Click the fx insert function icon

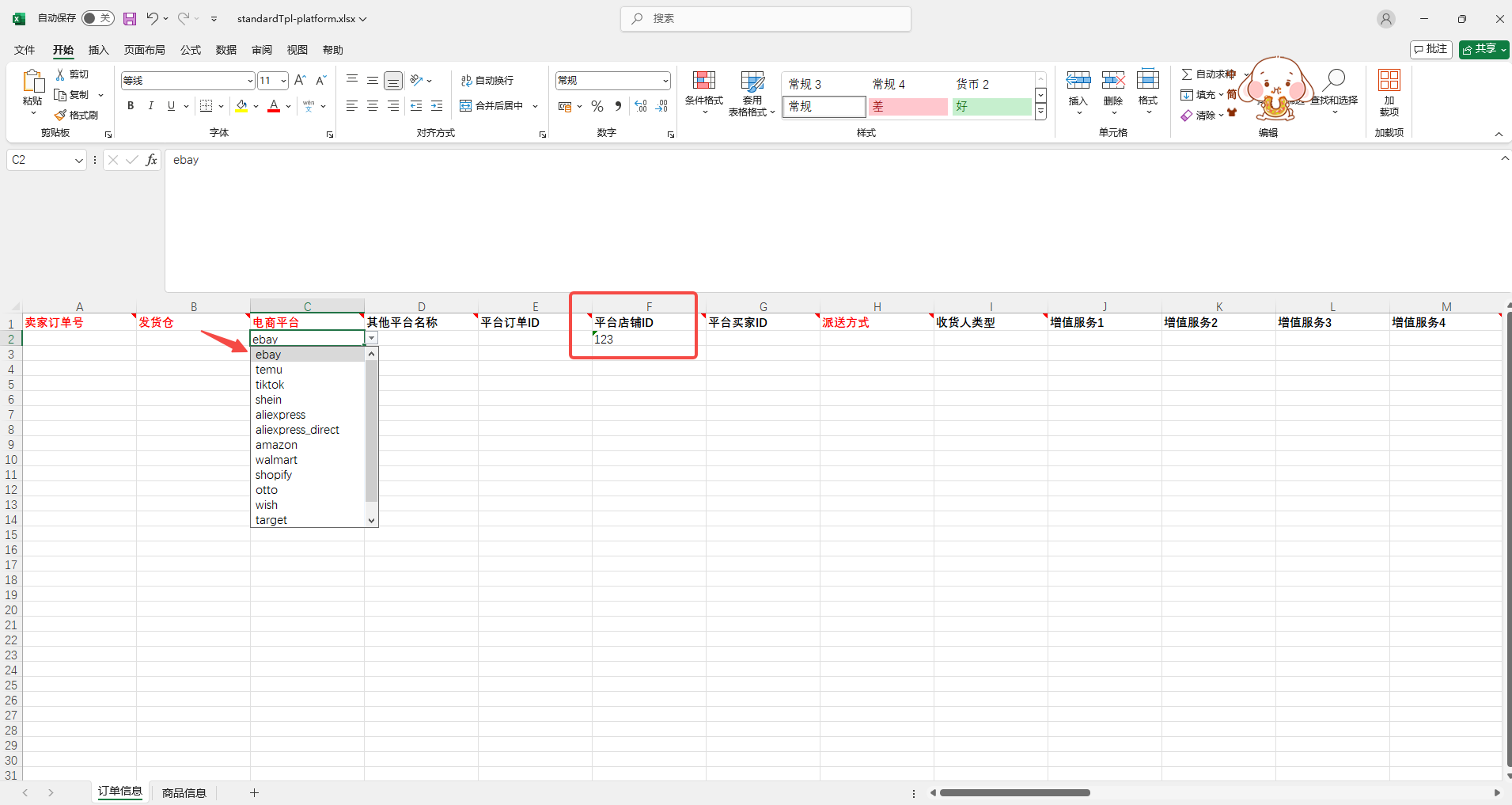[x=151, y=160]
